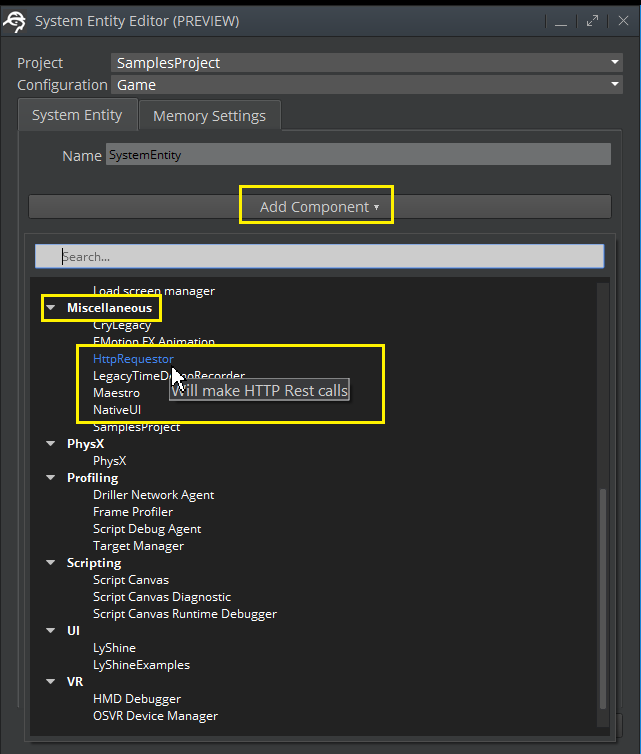Screen dimensions: 641x754
Task: Switch to the System Entity tab
Action: [x=77, y=115]
